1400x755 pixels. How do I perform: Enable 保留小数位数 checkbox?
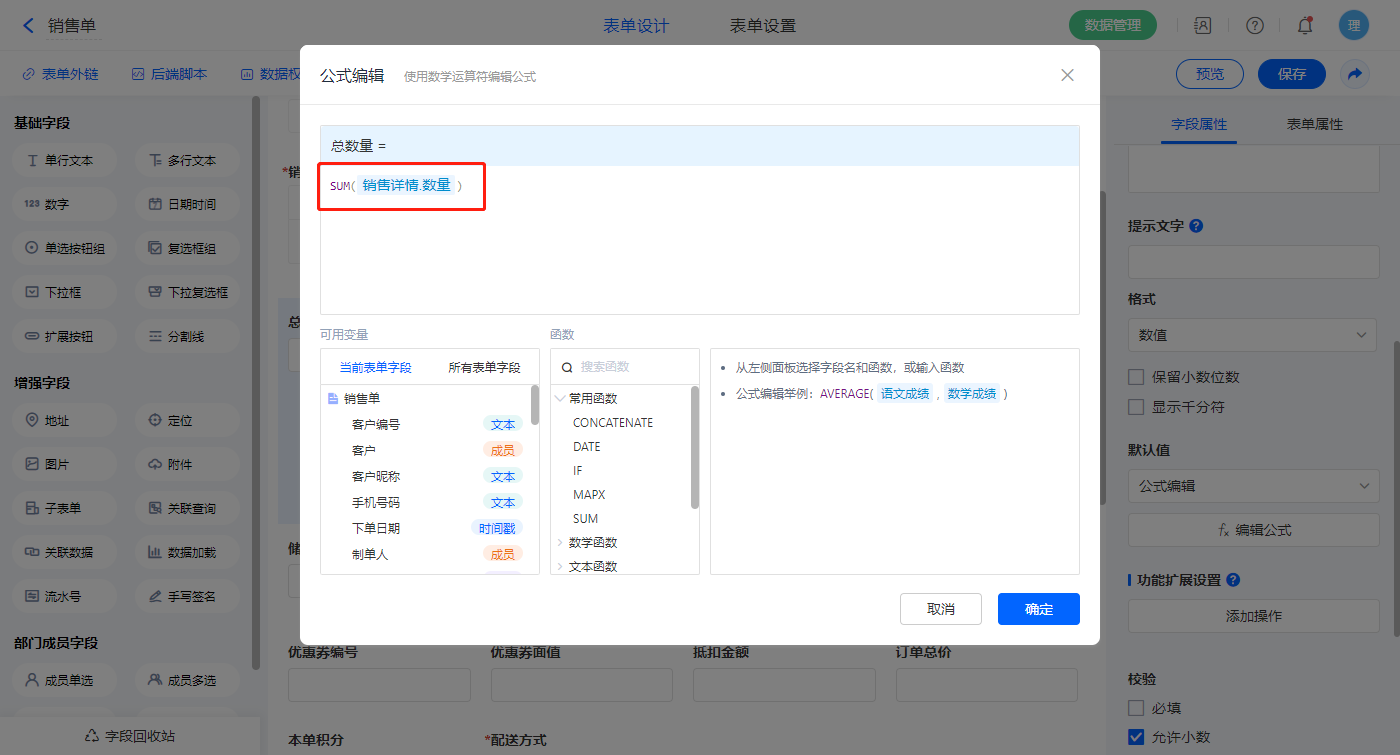[1136, 377]
